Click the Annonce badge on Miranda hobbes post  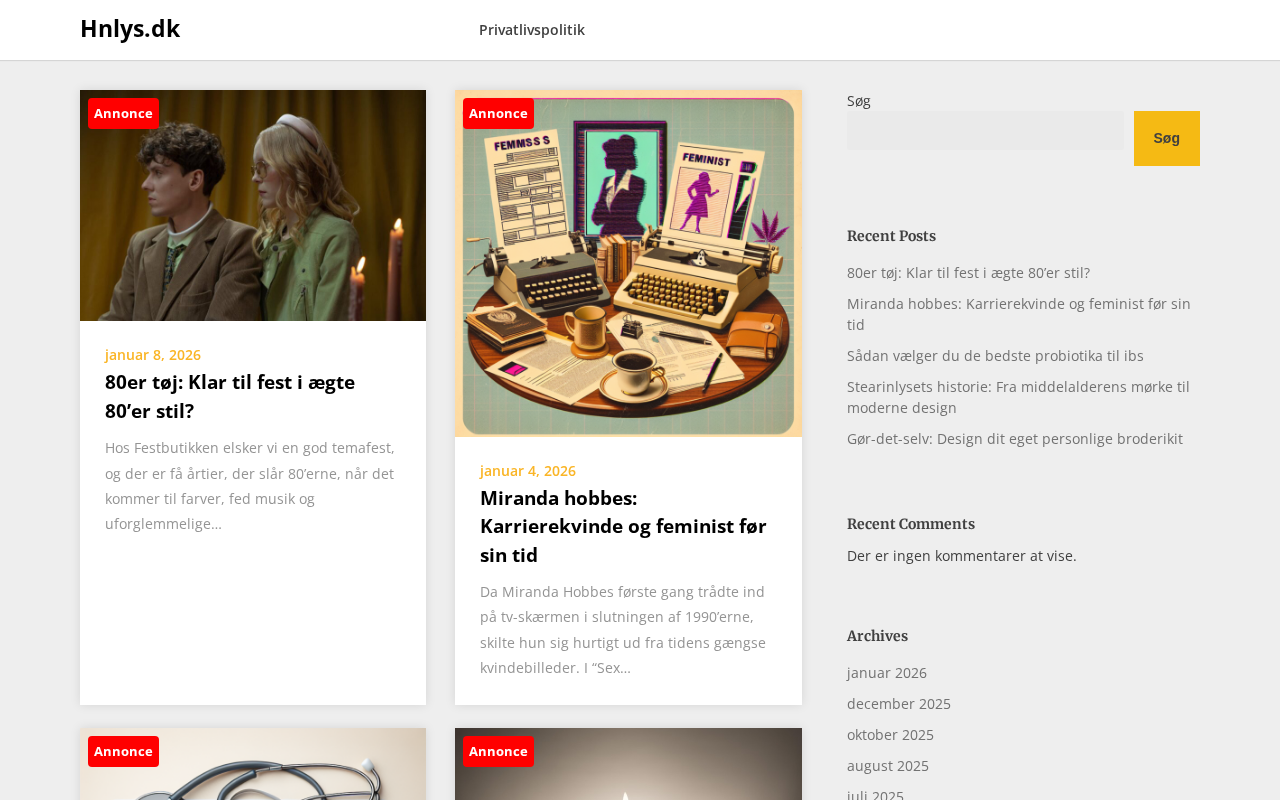(498, 113)
